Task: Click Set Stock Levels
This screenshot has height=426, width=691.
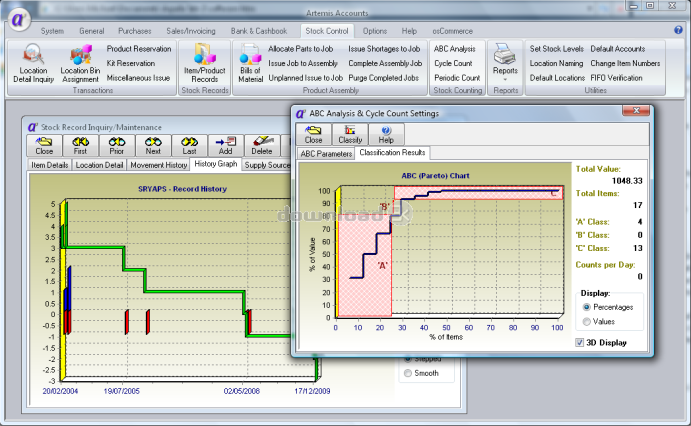Action: pyautogui.click(x=557, y=49)
